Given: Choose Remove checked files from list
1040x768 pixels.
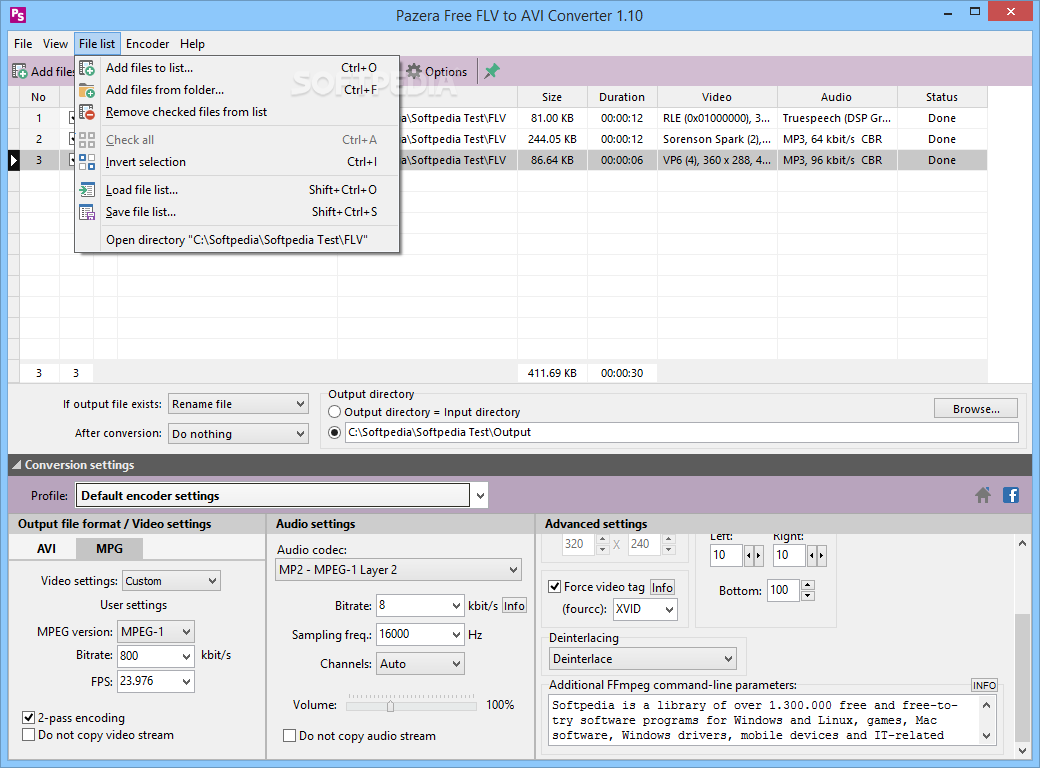Looking at the screenshot, I should pyautogui.click(x=237, y=112).
